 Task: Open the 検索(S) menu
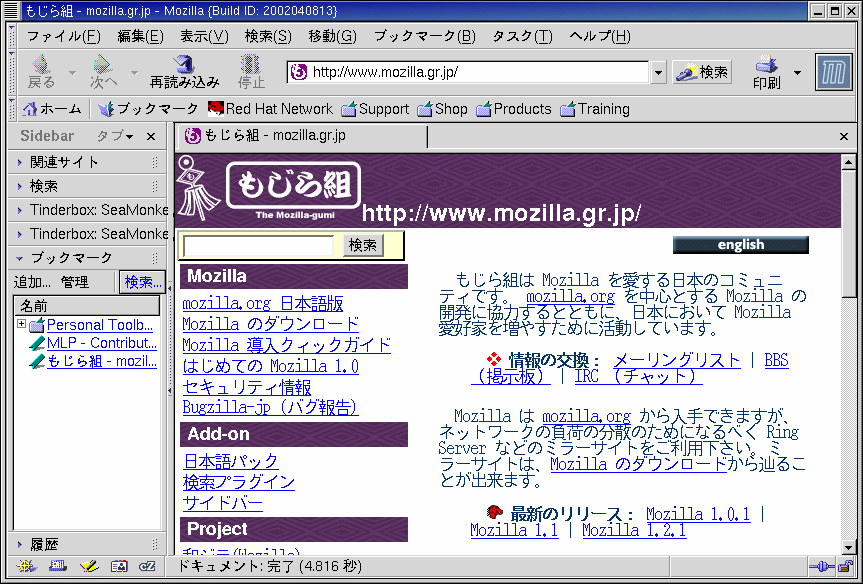tap(268, 36)
